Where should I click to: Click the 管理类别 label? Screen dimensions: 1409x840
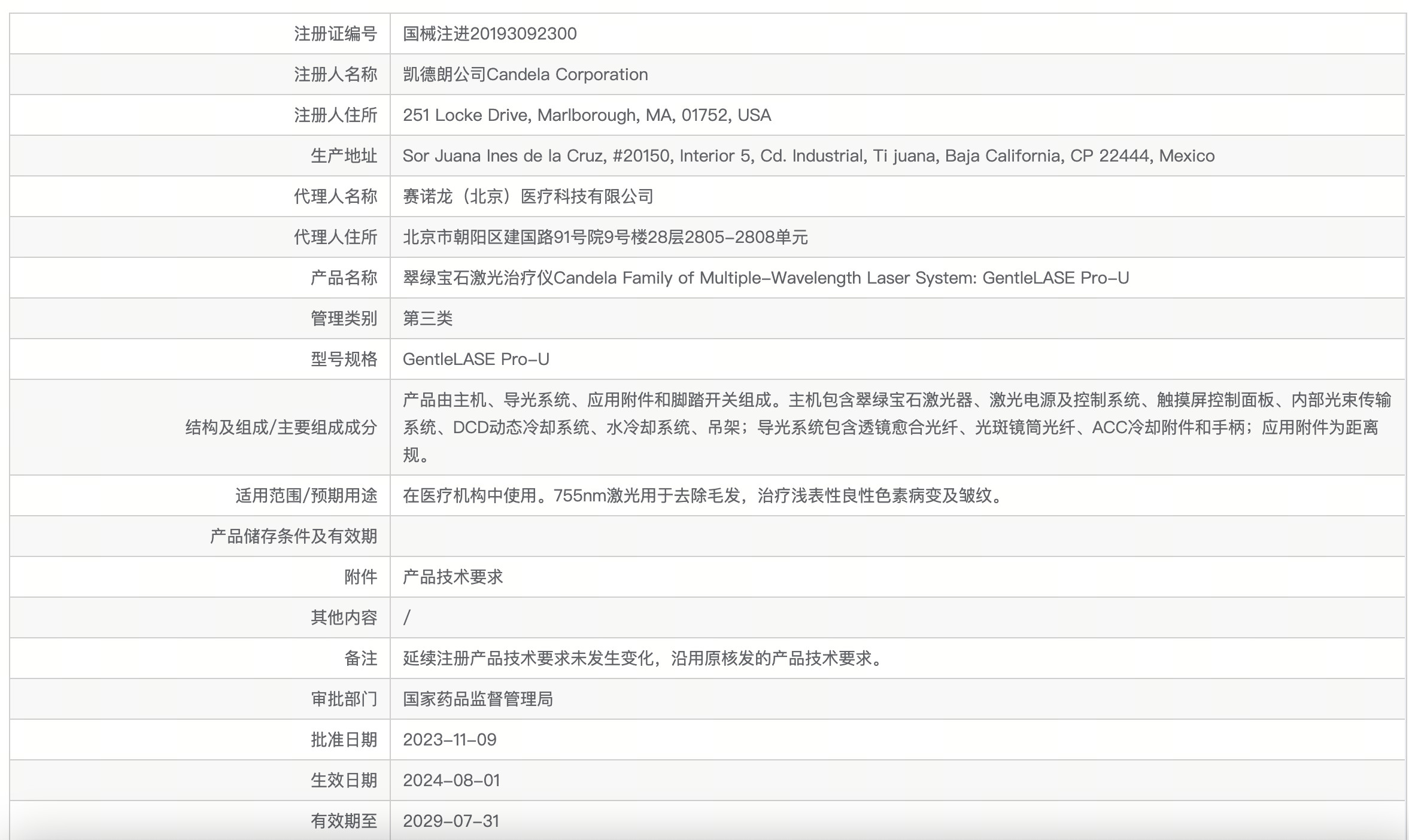pyautogui.click(x=344, y=318)
